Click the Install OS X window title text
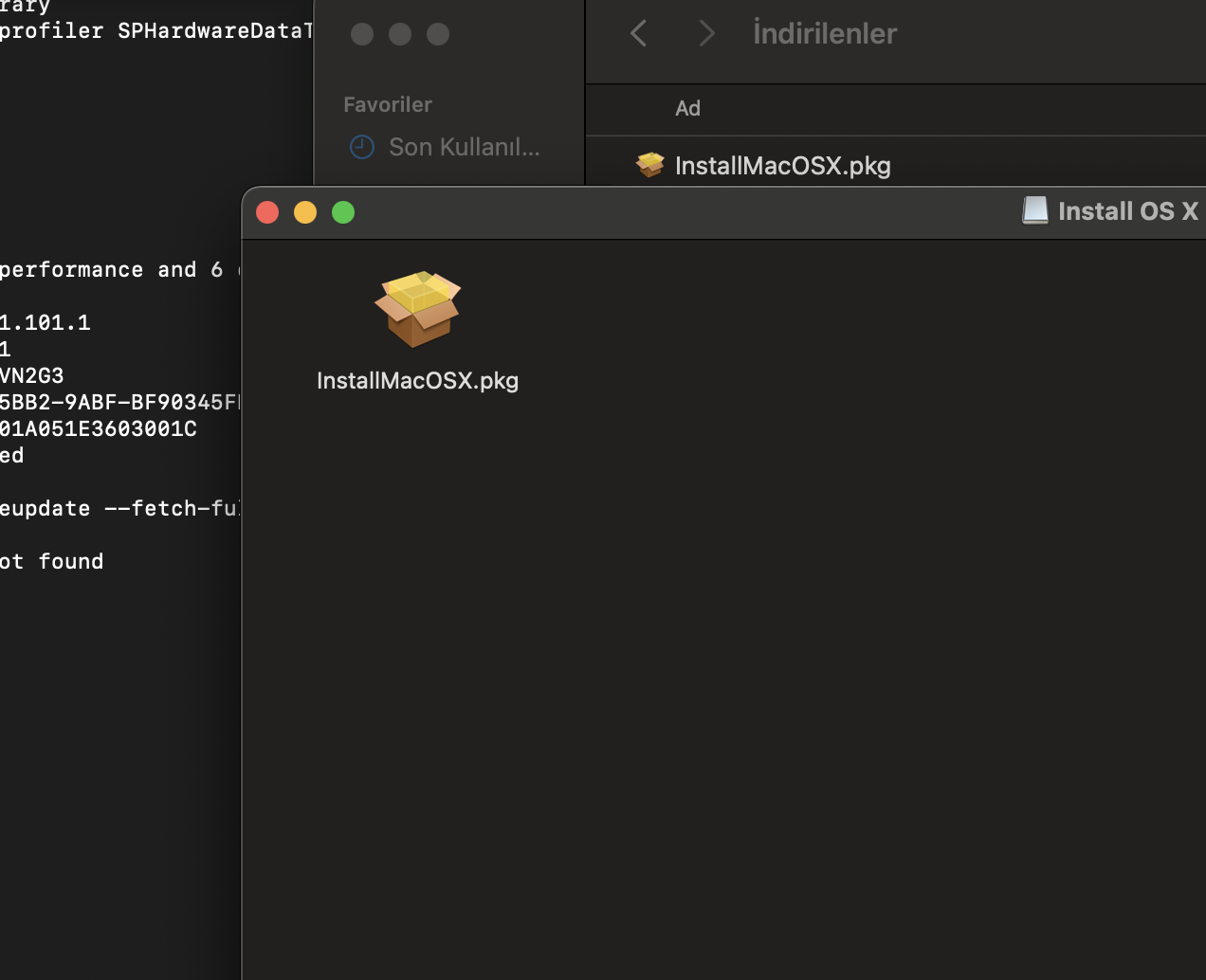The height and width of the screenshot is (980, 1206). point(1128,211)
